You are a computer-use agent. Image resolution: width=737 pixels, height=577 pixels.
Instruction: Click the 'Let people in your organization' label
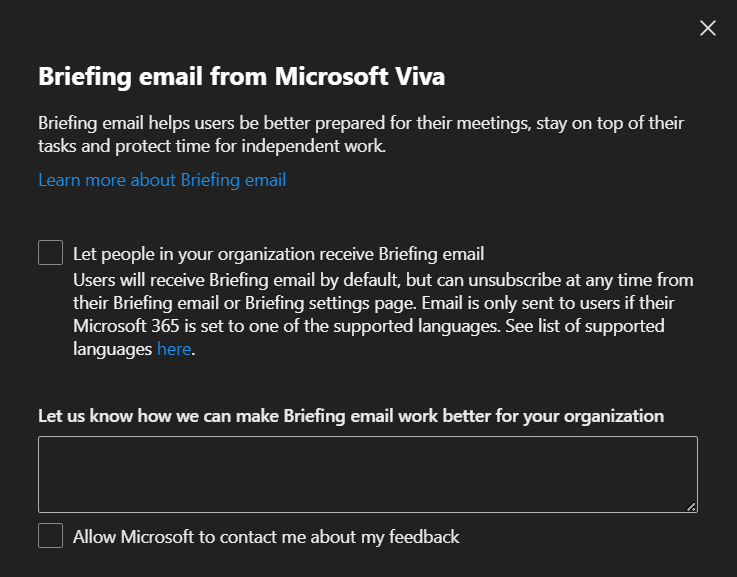click(x=278, y=253)
